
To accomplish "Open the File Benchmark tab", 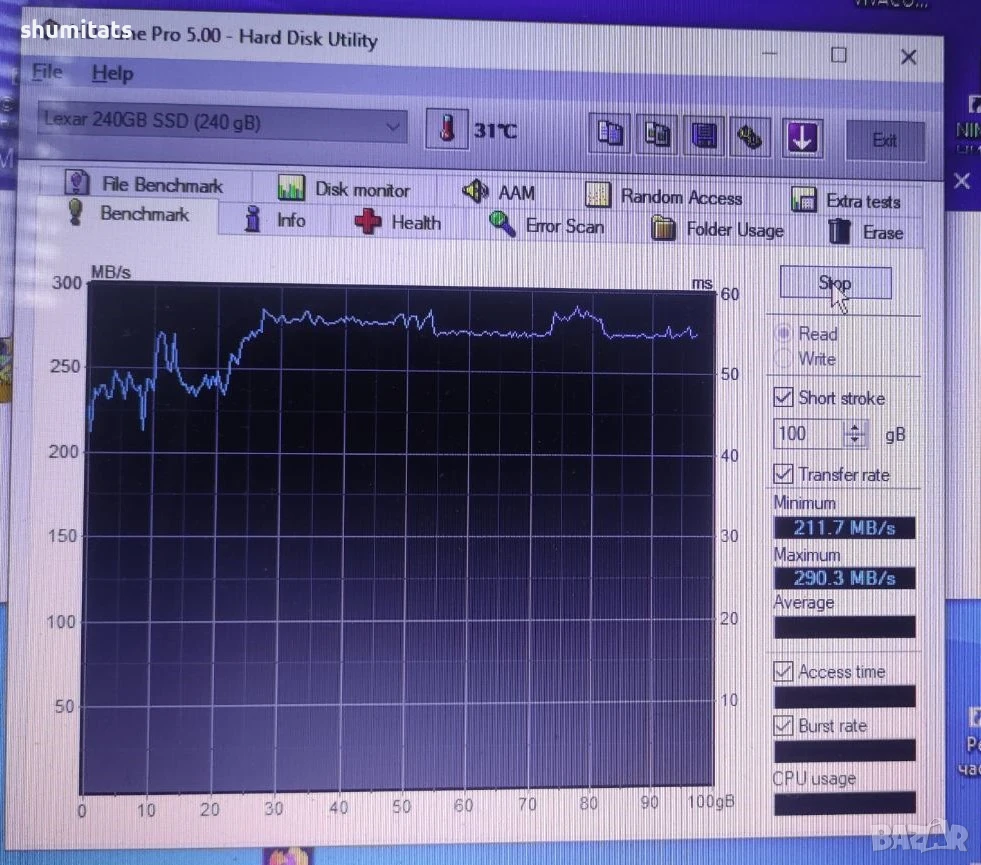I will coord(143,184).
